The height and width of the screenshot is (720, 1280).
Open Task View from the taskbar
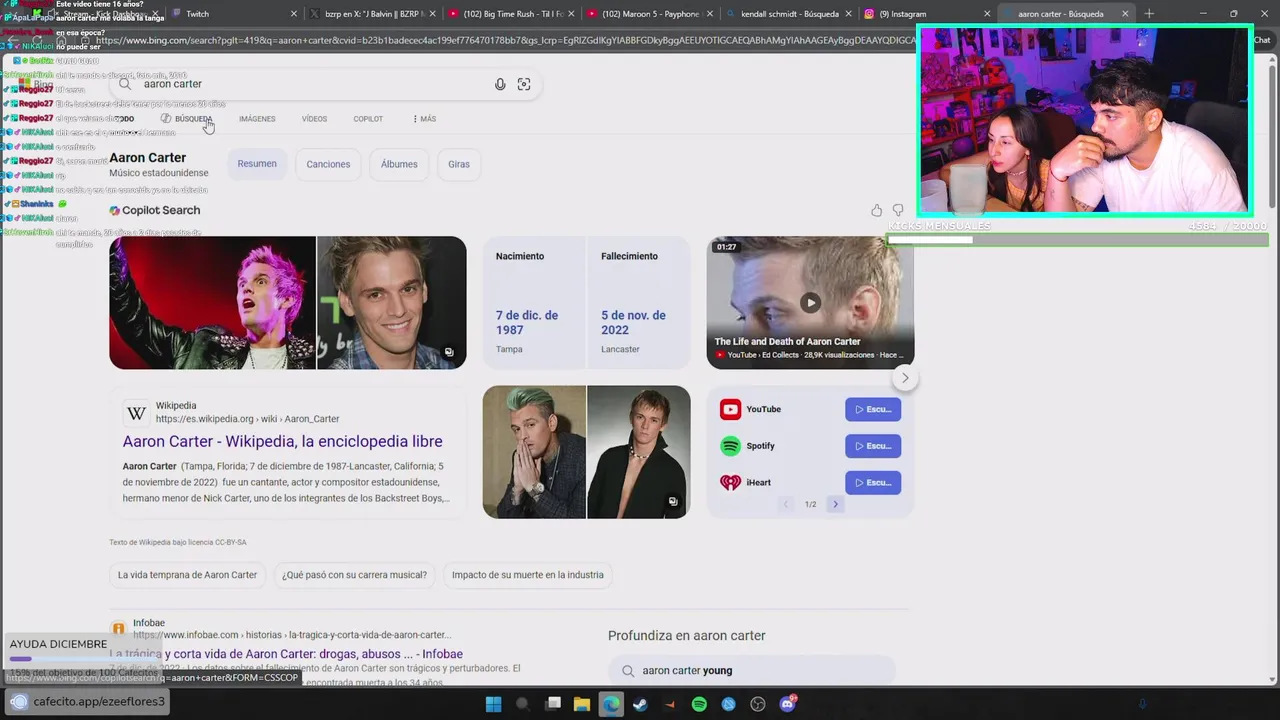pos(552,704)
